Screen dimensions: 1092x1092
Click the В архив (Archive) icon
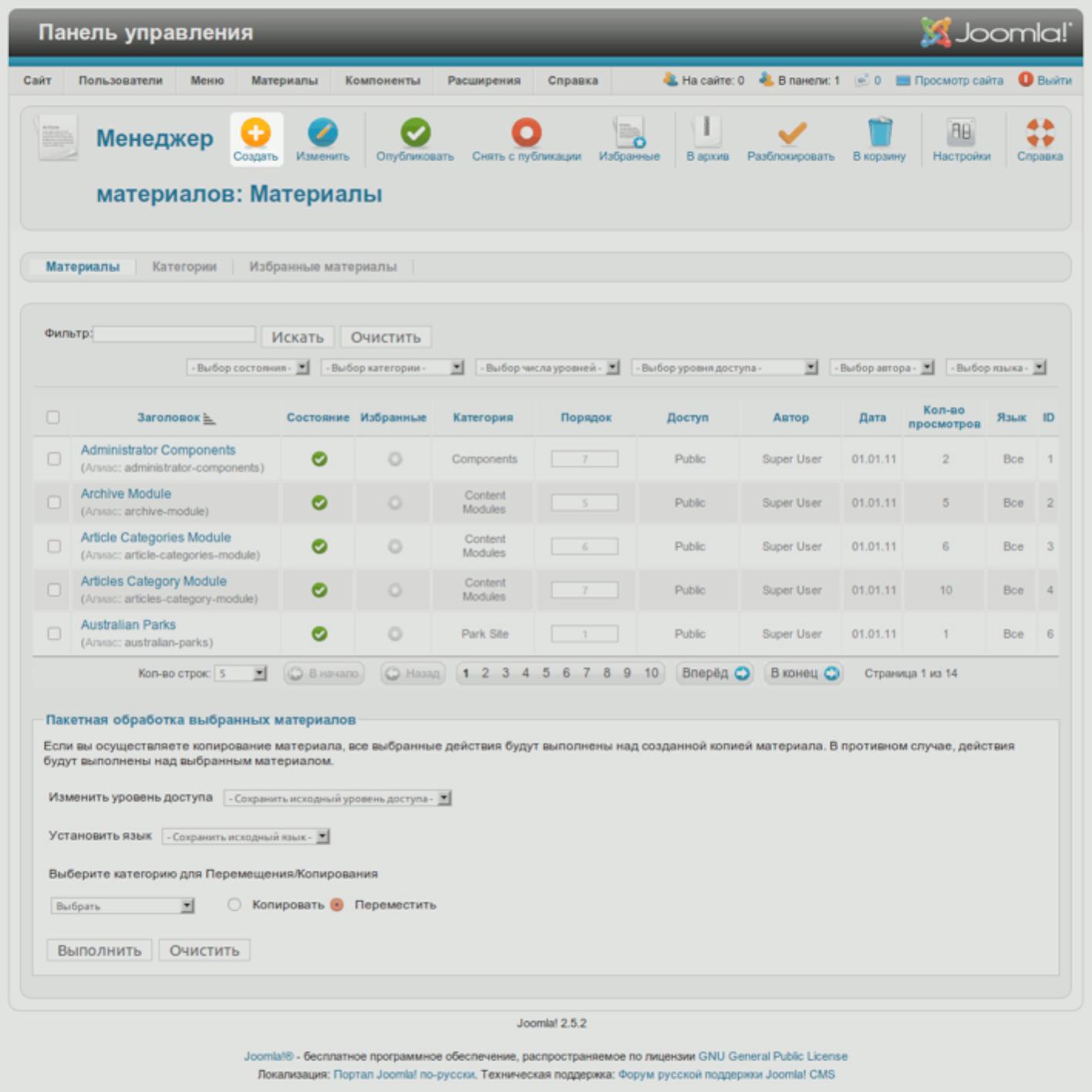click(x=707, y=134)
